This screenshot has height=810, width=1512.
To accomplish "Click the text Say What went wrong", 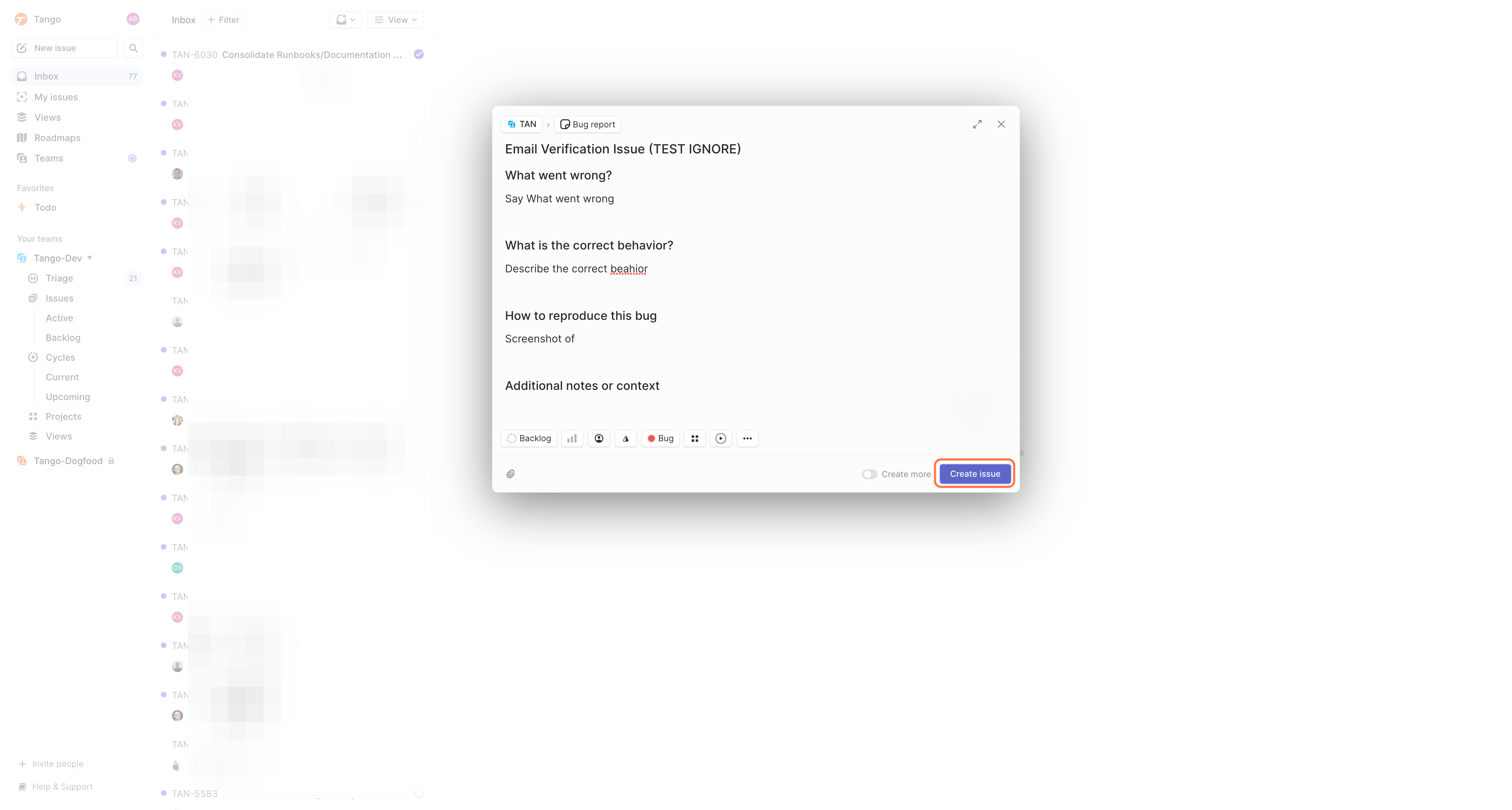I will 559,199.
